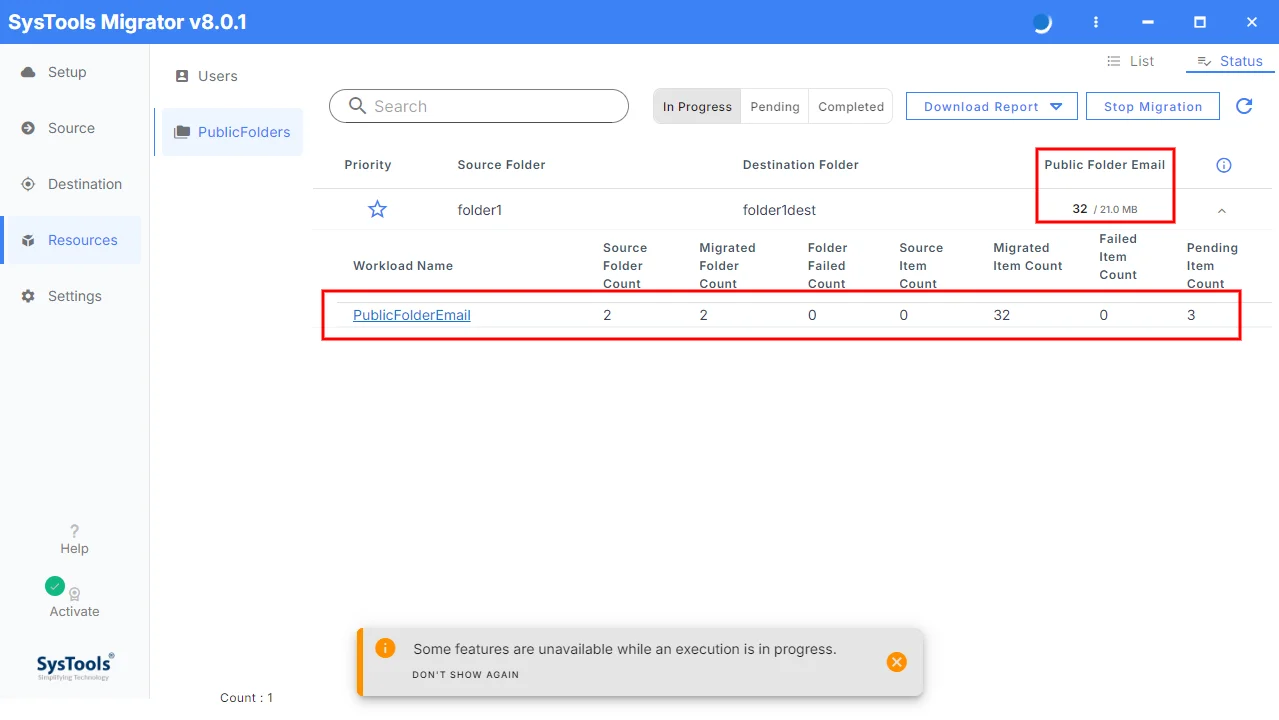Click the priority star for folder1
This screenshot has height=720, width=1279.
click(x=377, y=209)
